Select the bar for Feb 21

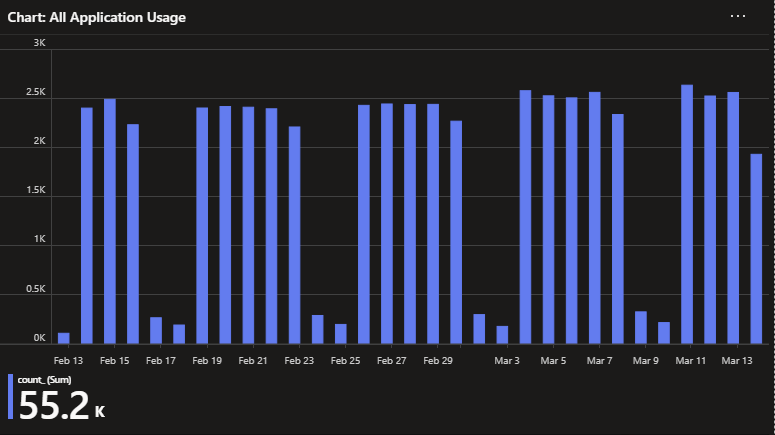point(248,225)
